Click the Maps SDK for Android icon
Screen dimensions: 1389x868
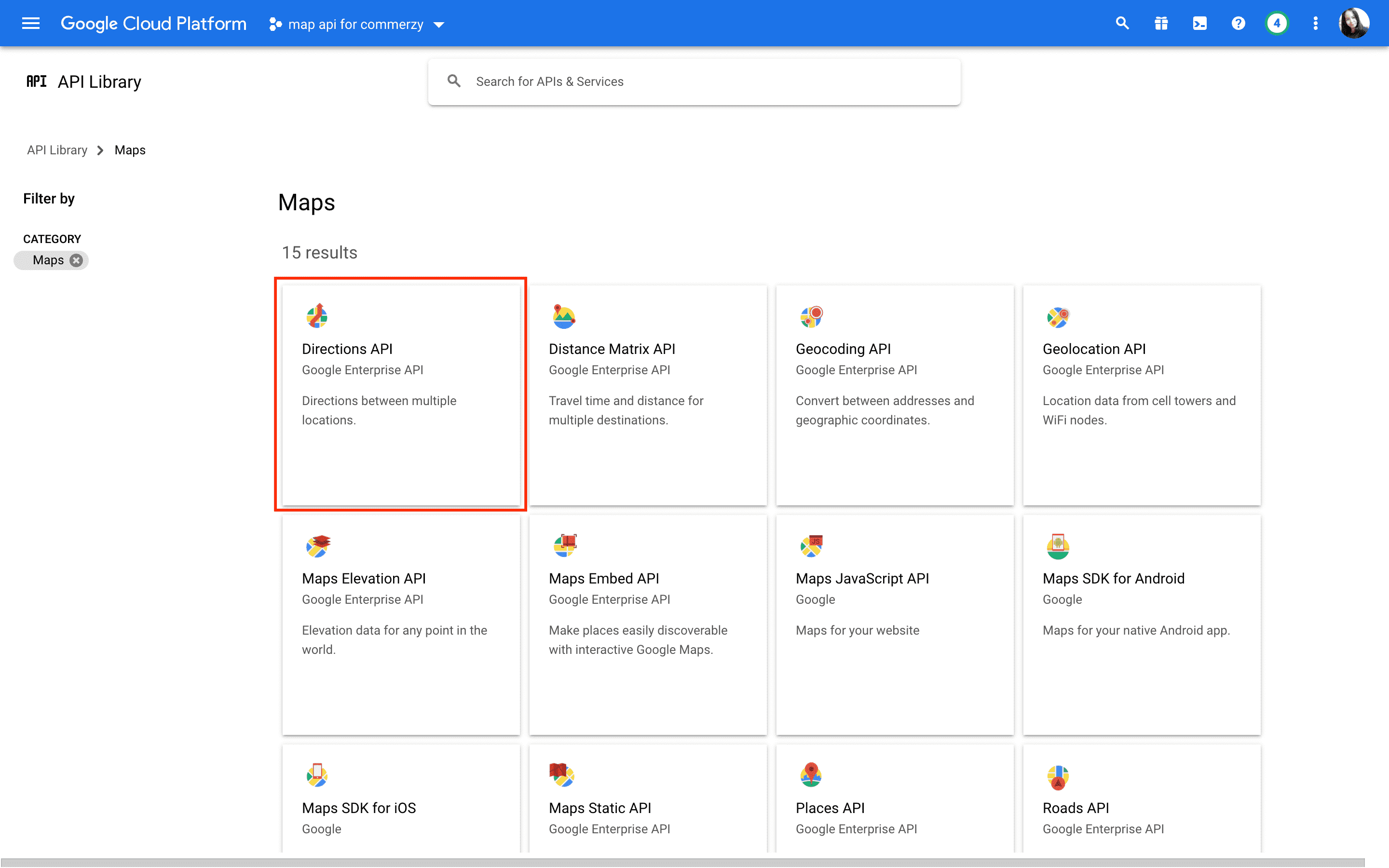[x=1058, y=545]
